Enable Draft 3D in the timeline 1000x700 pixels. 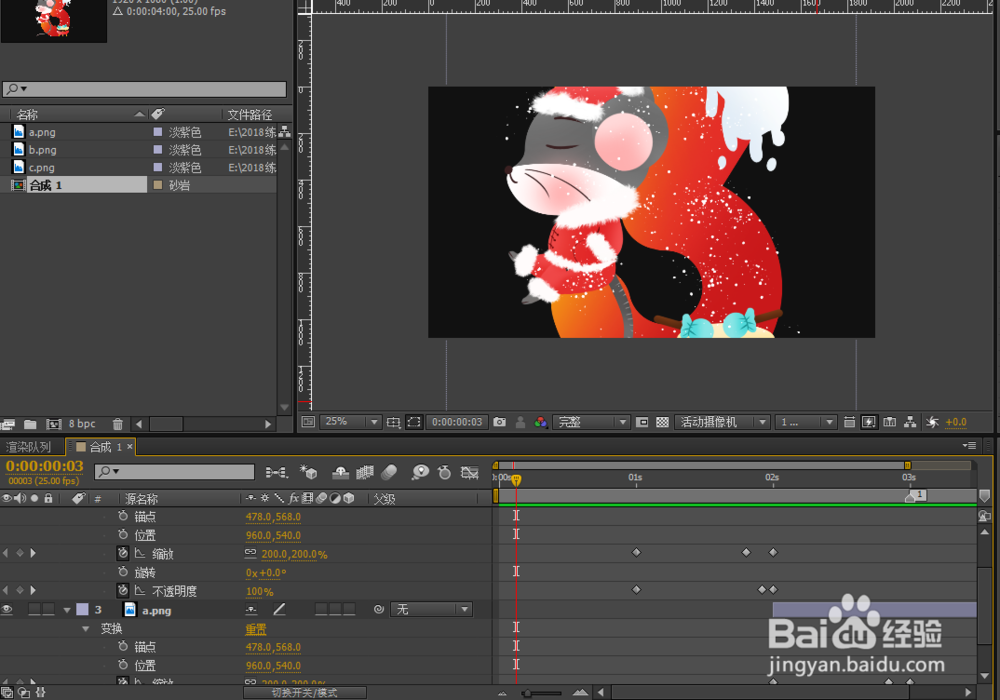[x=309, y=472]
